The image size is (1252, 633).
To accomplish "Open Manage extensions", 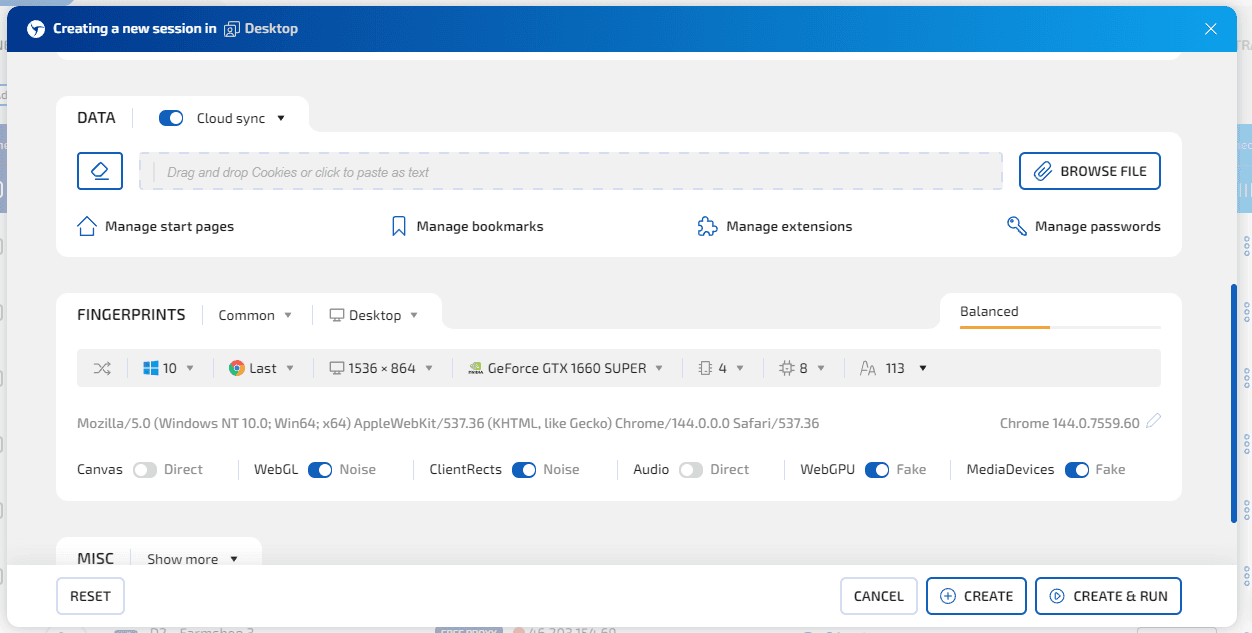I will [775, 227].
